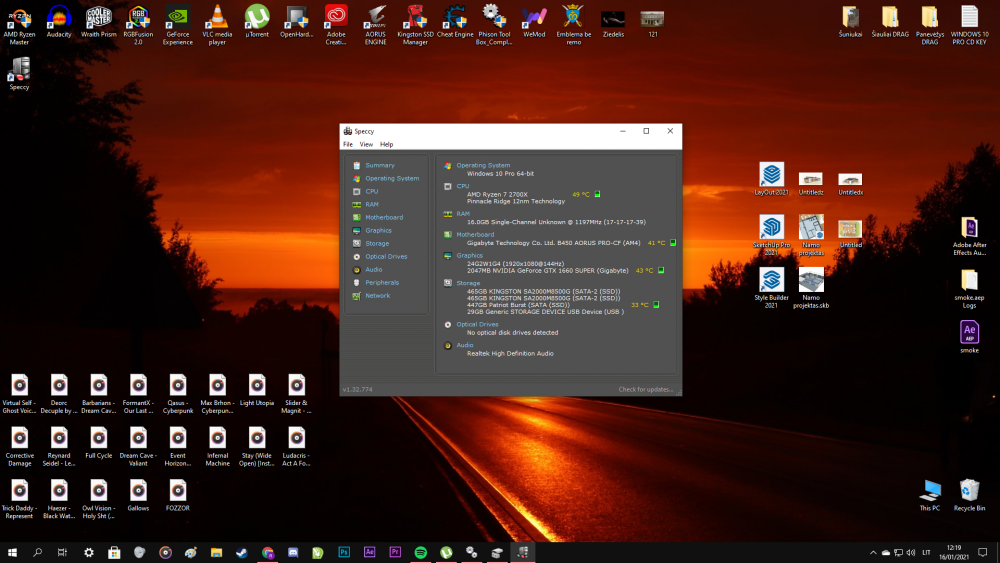Select the Šiauliai DRAG folder
Viewport: 1000px width, 563px height.
tap(890, 22)
